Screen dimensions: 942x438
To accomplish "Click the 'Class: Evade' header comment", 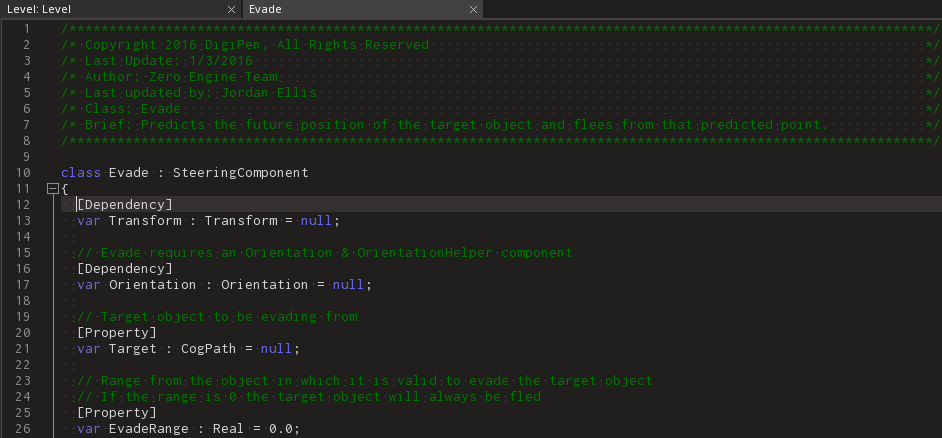I will click(121, 109).
